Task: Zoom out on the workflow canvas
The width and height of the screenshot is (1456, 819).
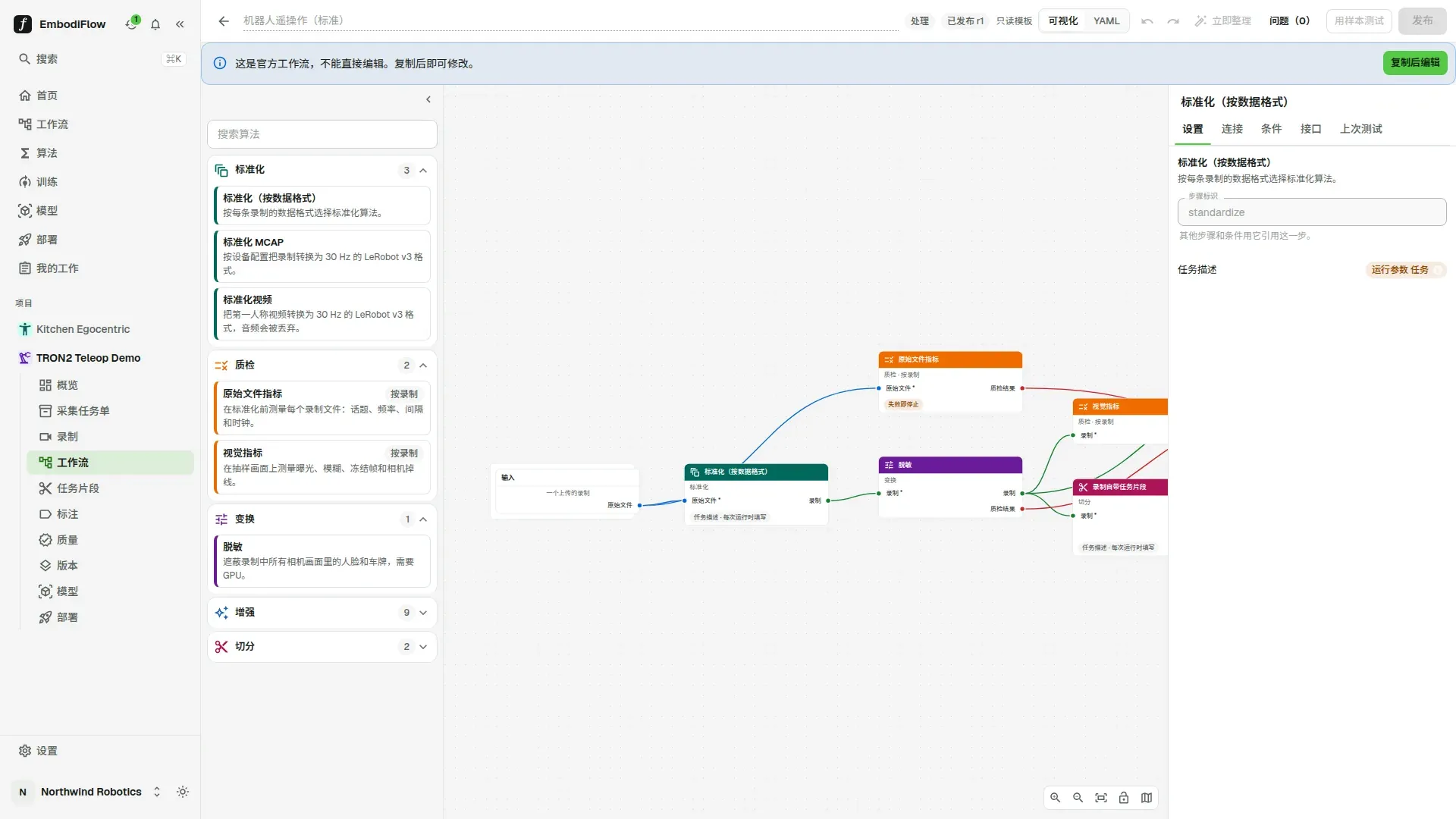Action: 1078,798
